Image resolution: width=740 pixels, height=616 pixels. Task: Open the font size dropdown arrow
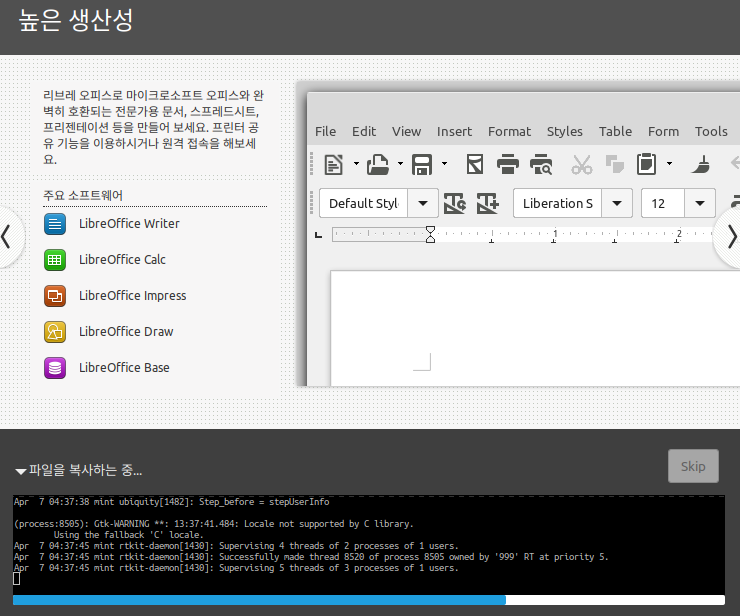[700, 203]
